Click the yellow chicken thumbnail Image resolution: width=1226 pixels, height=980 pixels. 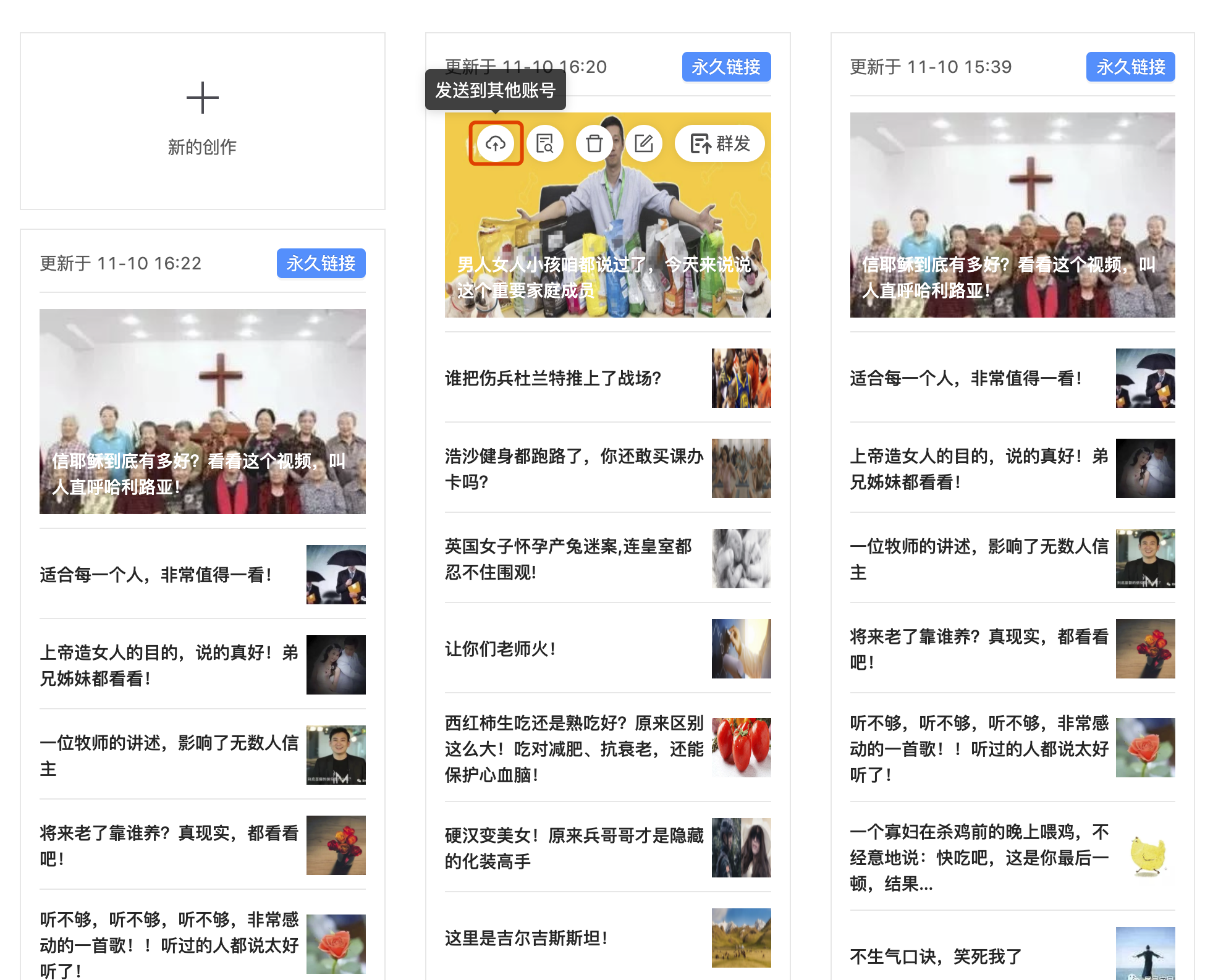pos(1146,856)
